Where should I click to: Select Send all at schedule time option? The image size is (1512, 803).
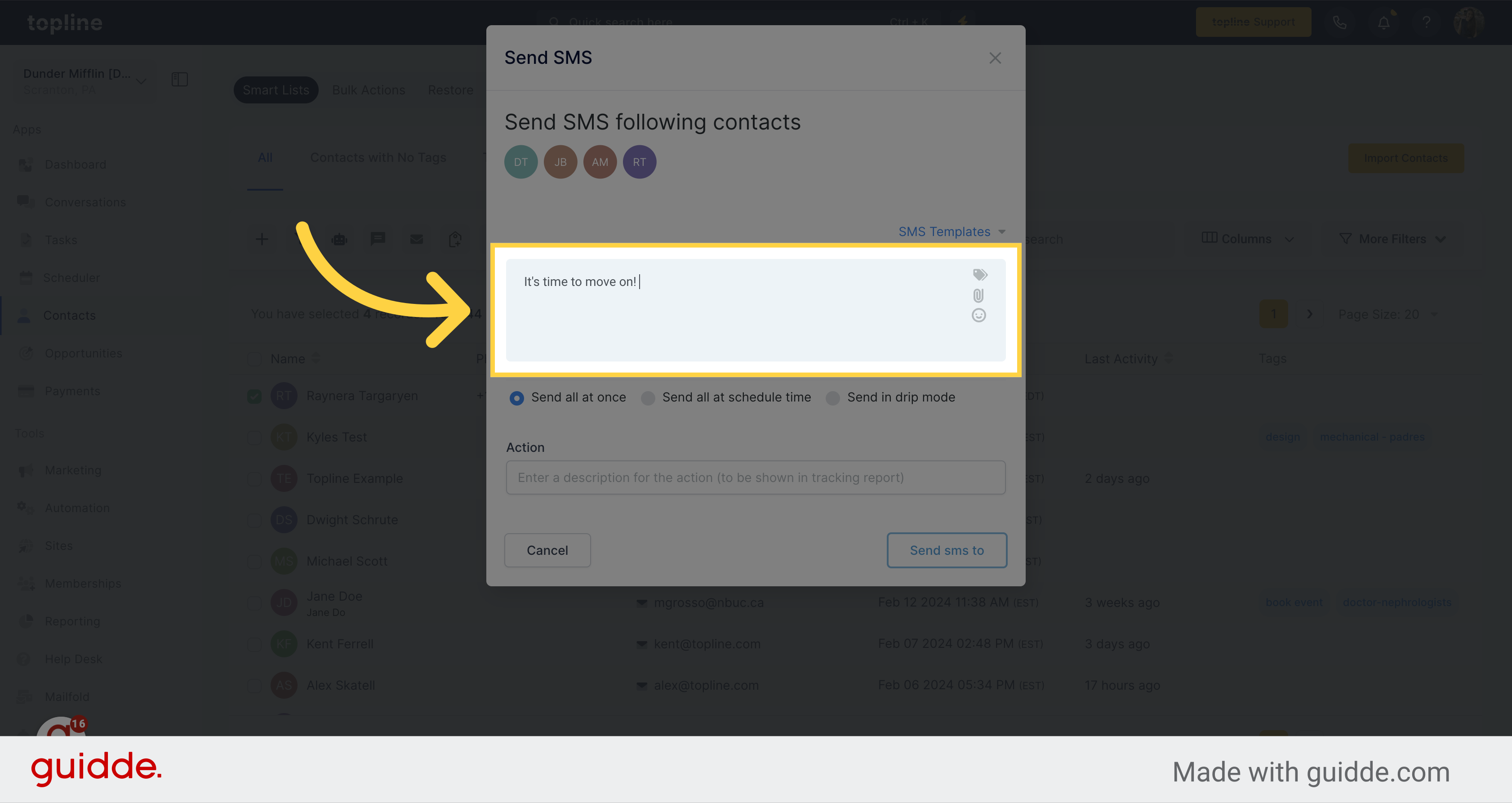pos(649,397)
